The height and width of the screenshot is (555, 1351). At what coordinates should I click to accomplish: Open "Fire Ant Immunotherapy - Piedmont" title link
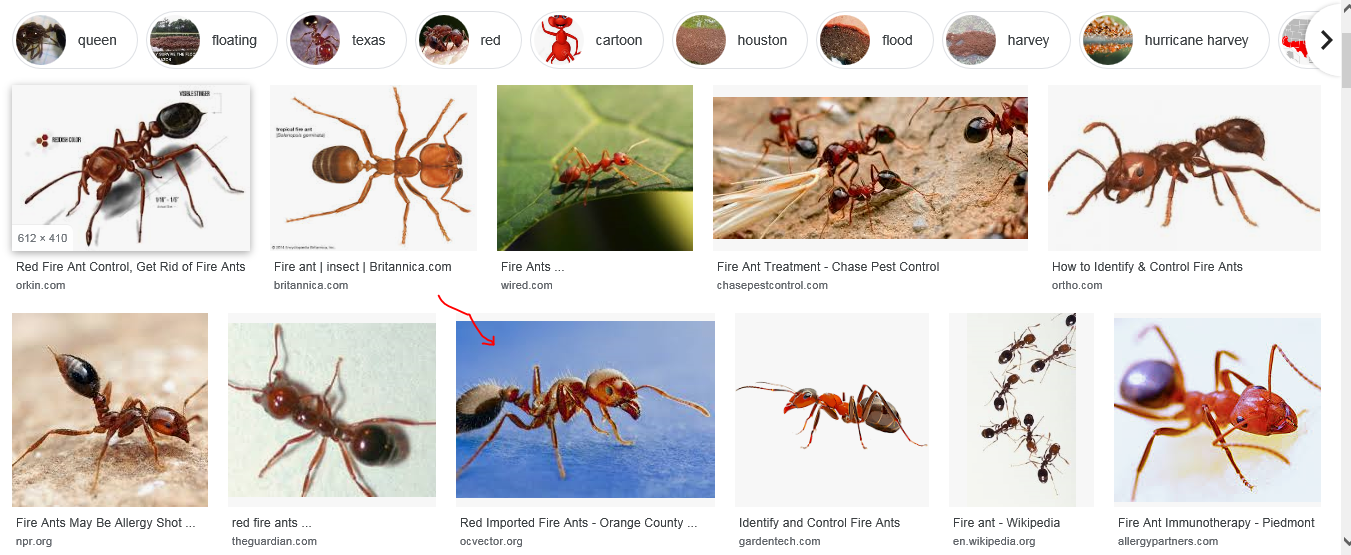point(1216,523)
